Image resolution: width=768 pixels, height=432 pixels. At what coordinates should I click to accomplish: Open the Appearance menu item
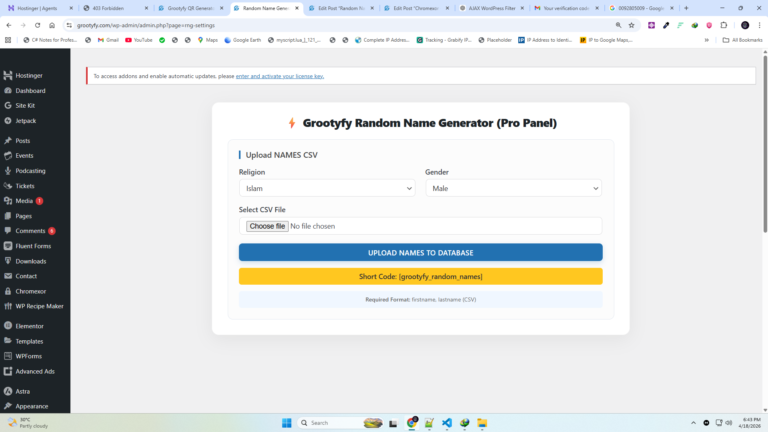31,406
